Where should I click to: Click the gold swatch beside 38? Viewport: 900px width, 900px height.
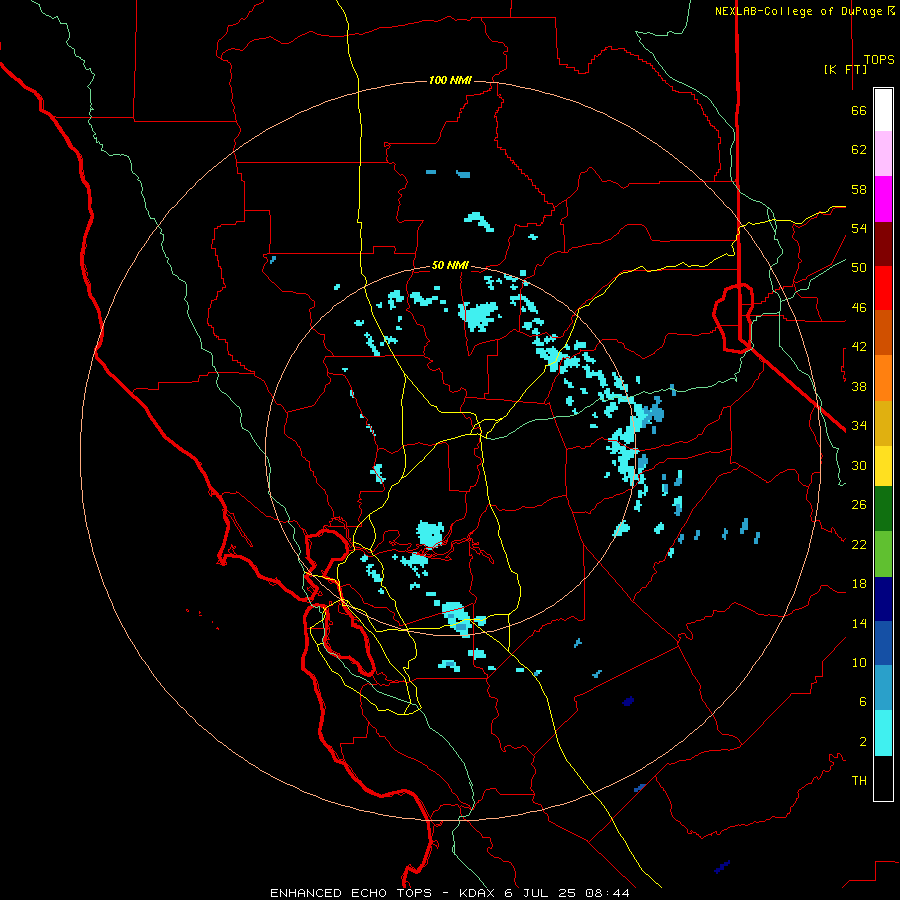tap(883, 423)
